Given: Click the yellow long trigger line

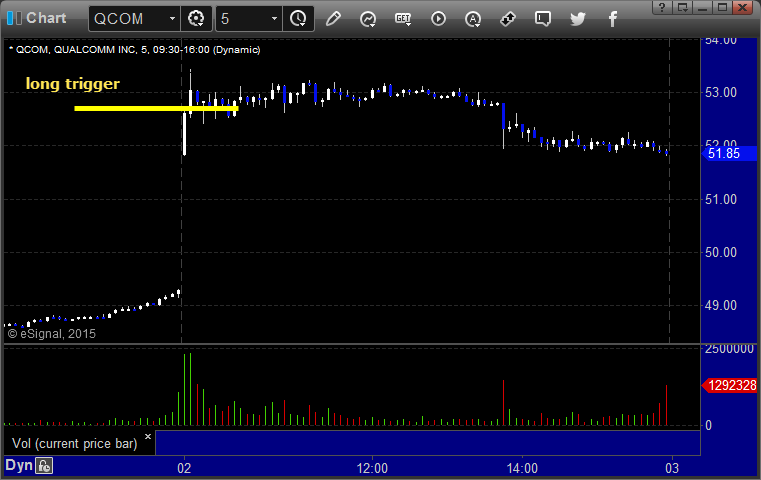Looking at the screenshot, I should coord(156,108).
